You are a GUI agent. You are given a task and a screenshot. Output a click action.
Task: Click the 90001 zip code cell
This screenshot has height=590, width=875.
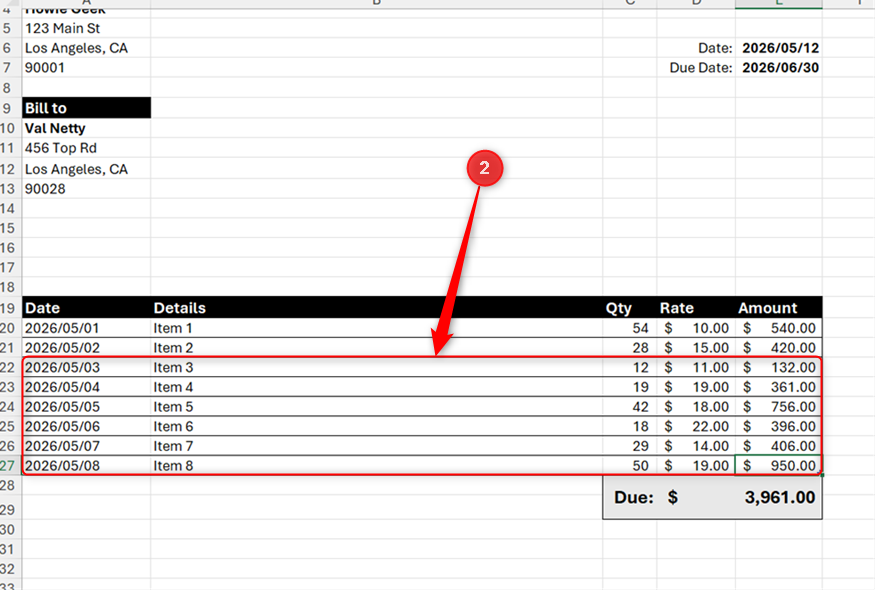(86, 68)
